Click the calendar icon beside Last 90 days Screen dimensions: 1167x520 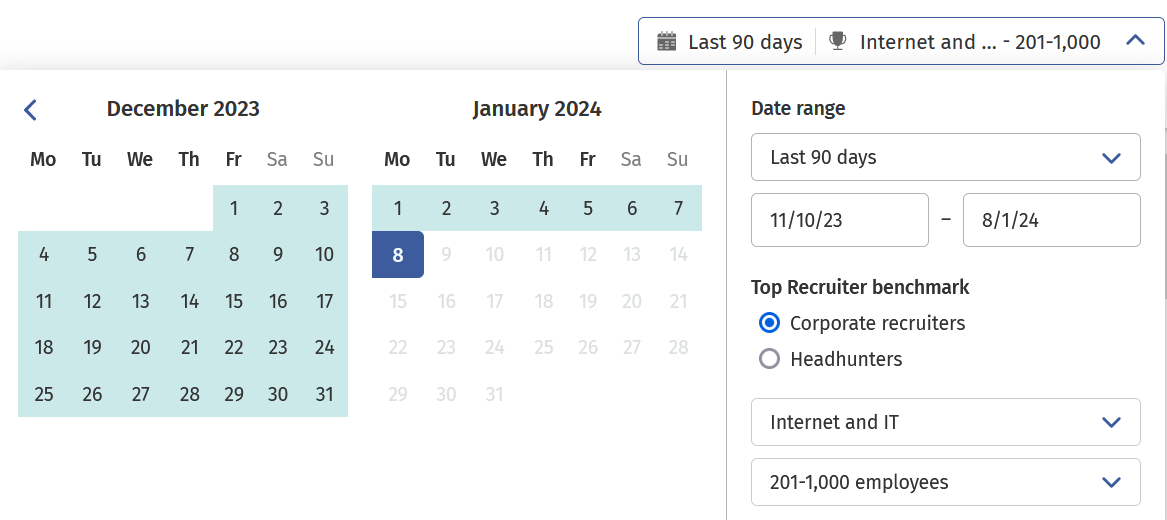coord(667,42)
